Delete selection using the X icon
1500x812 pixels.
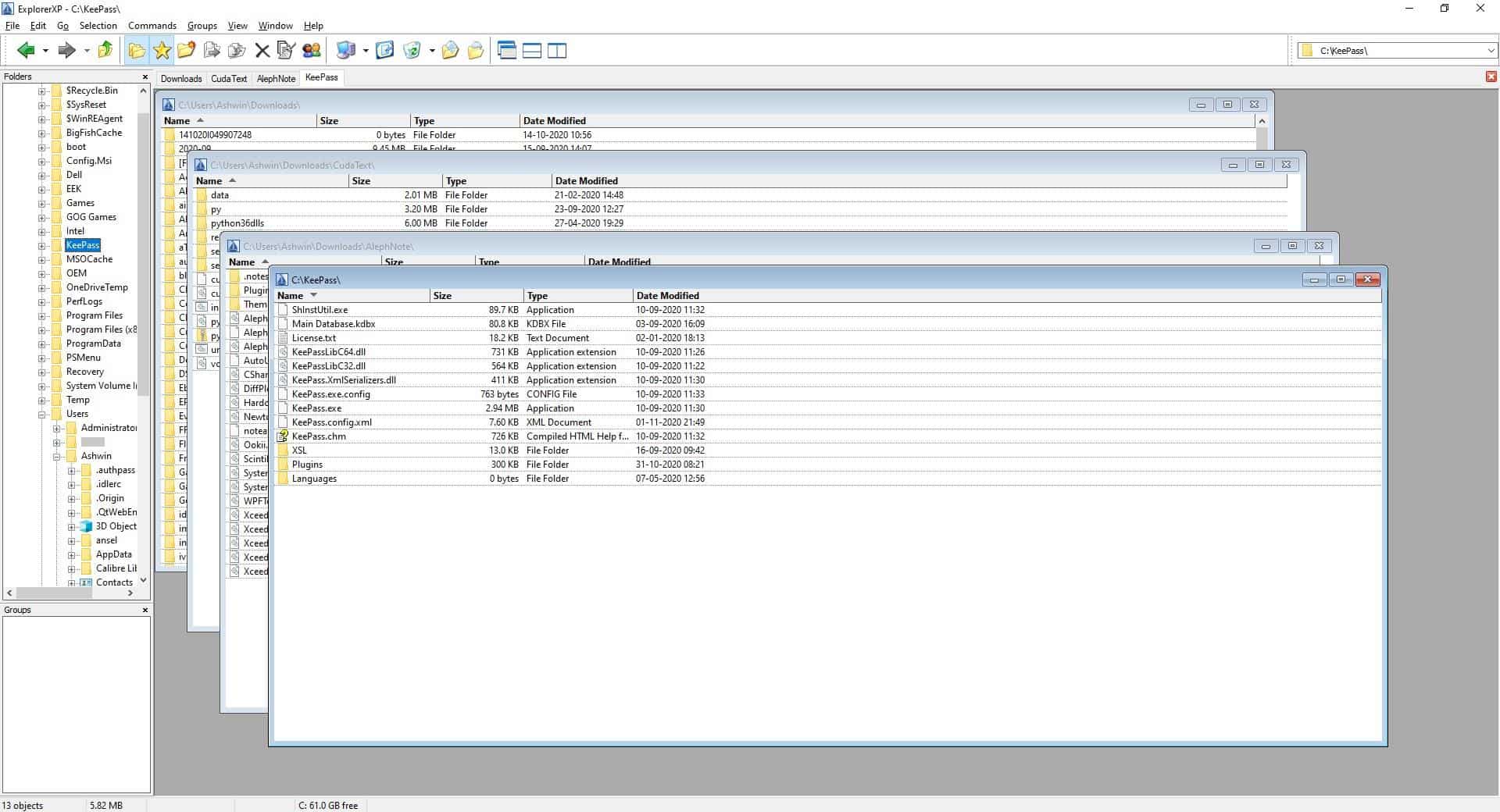[x=262, y=51]
